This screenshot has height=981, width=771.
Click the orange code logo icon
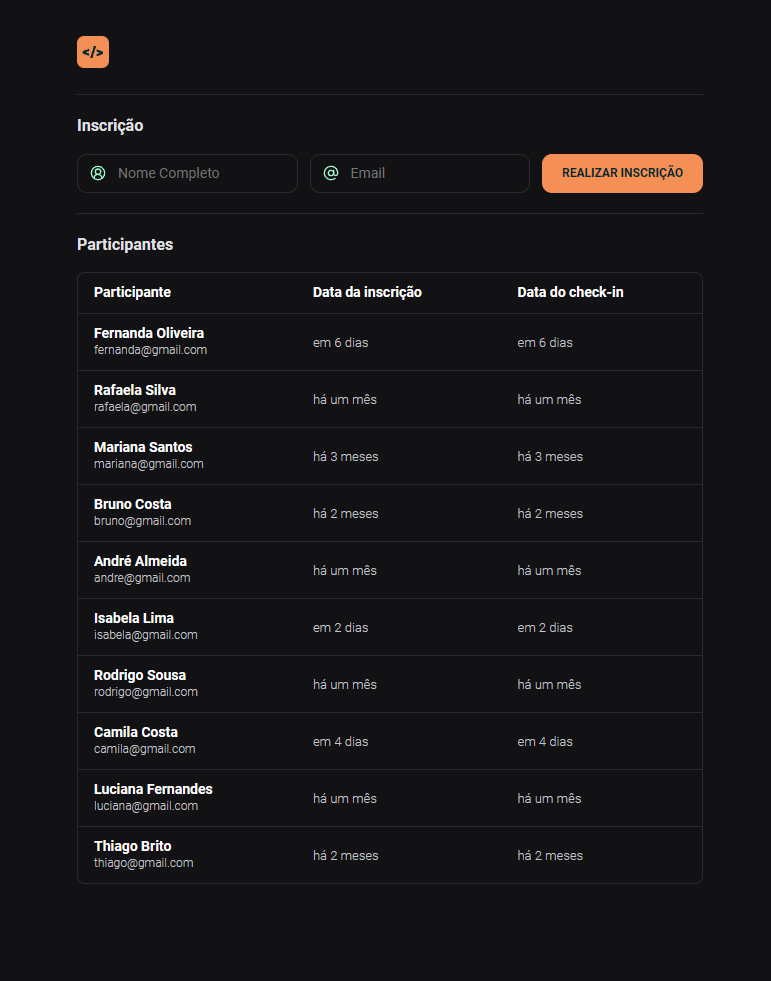pos(93,52)
